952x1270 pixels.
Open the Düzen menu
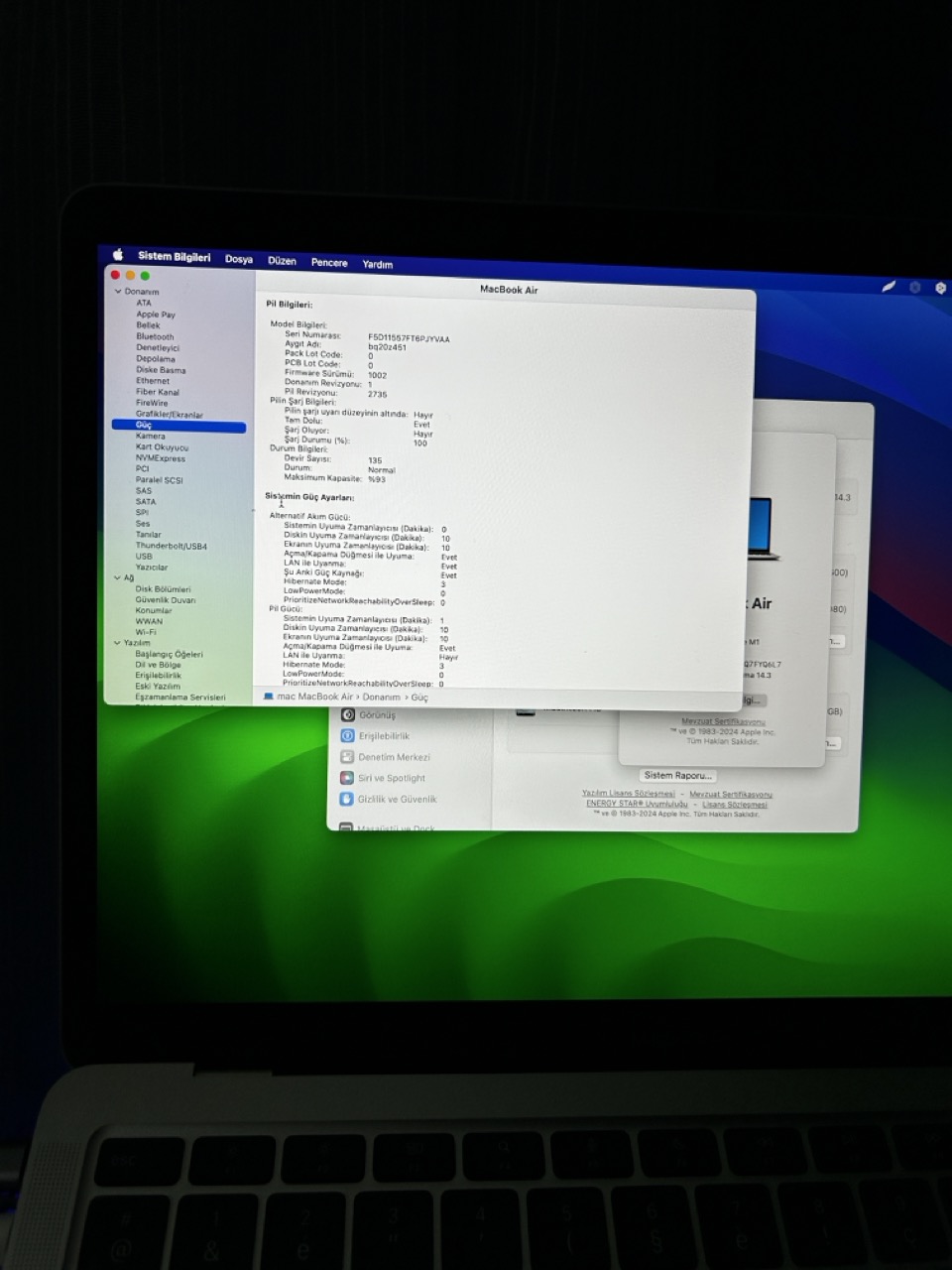(283, 261)
